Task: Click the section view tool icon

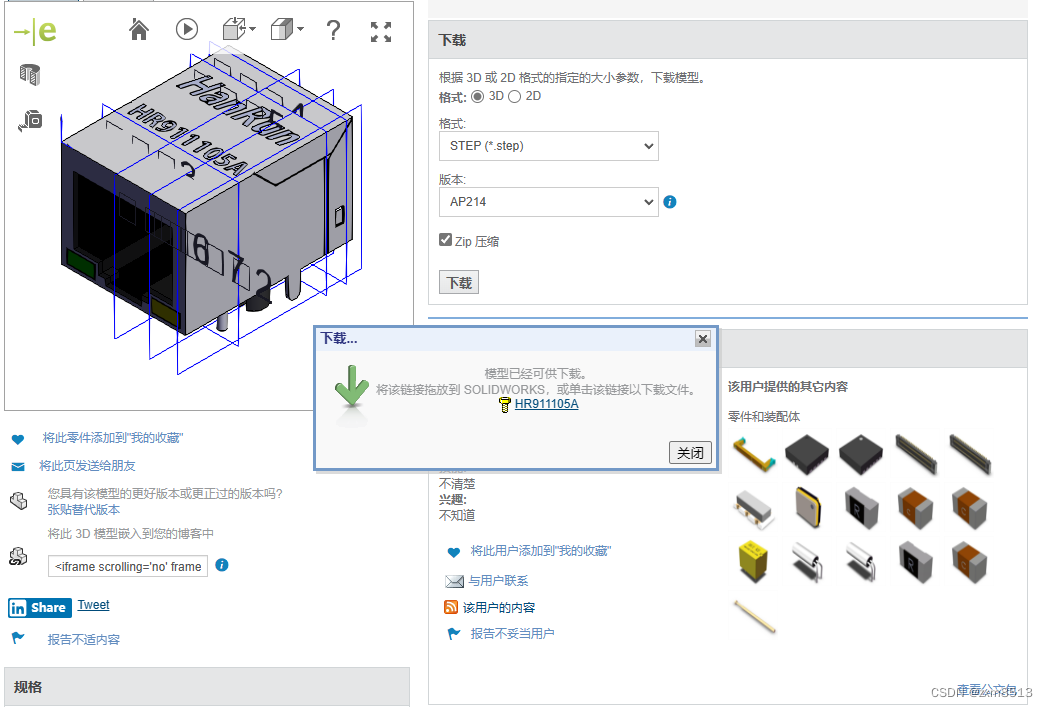Action: pyautogui.click(x=30, y=74)
